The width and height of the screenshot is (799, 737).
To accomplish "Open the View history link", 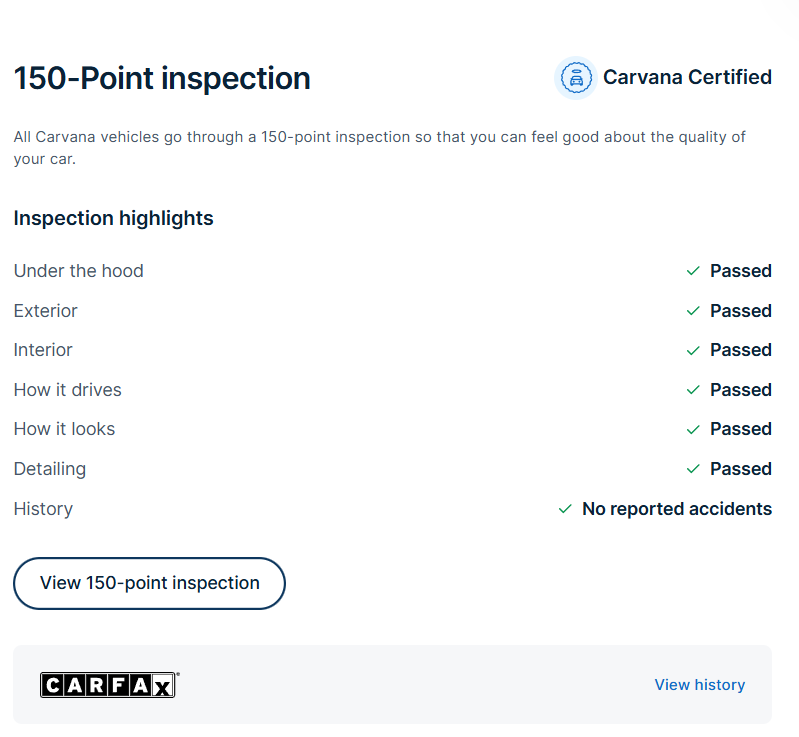I will click(699, 685).
